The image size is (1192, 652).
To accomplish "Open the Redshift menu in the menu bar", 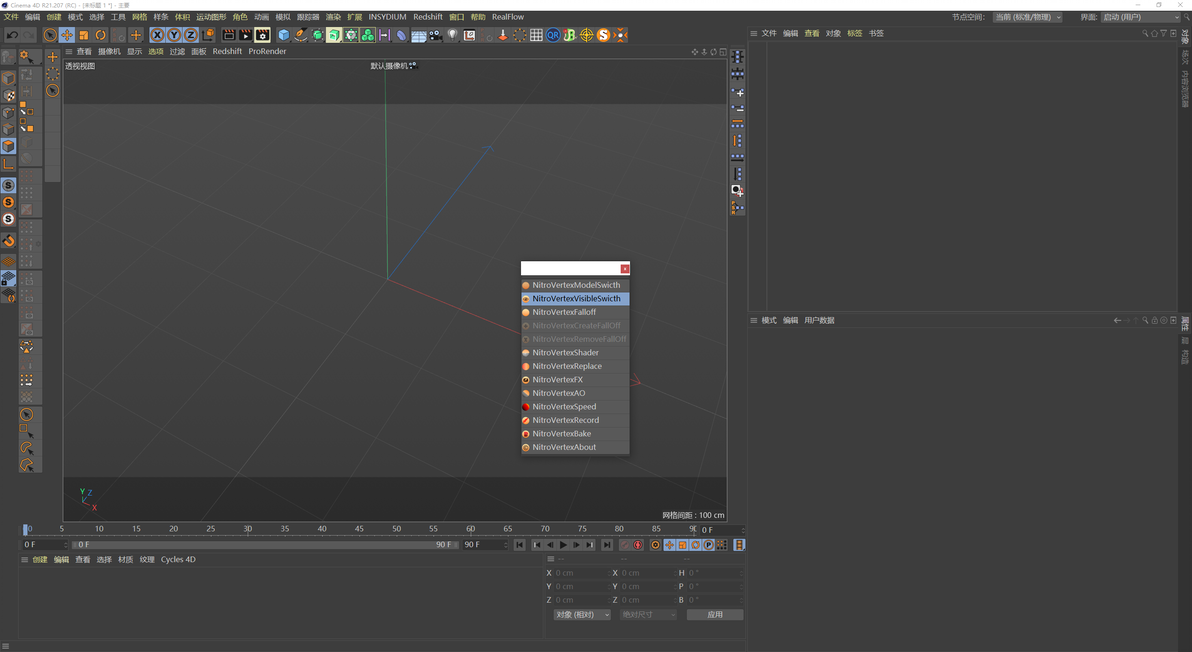I will click(427, 17).
